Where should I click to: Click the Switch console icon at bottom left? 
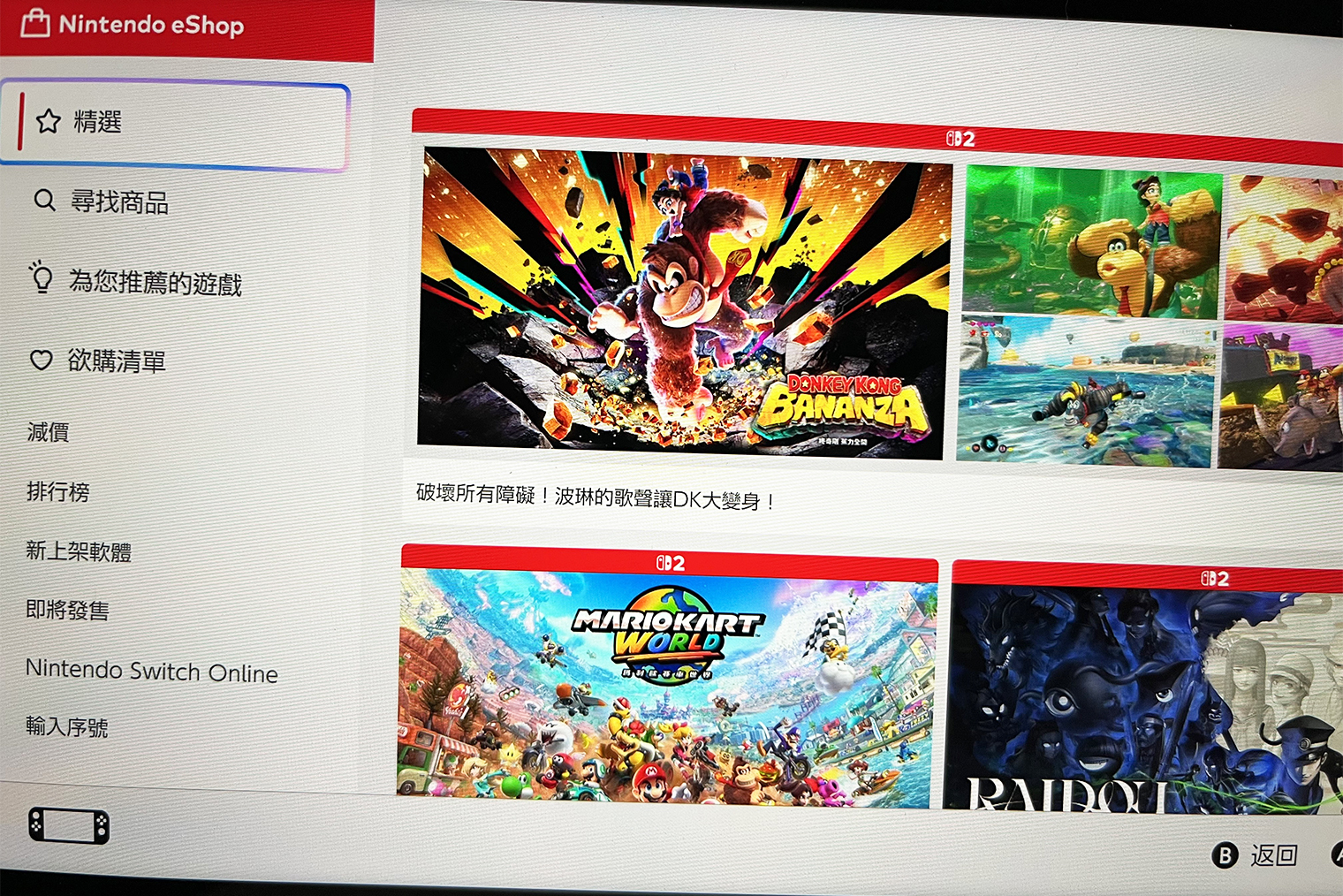coord(69,826)
